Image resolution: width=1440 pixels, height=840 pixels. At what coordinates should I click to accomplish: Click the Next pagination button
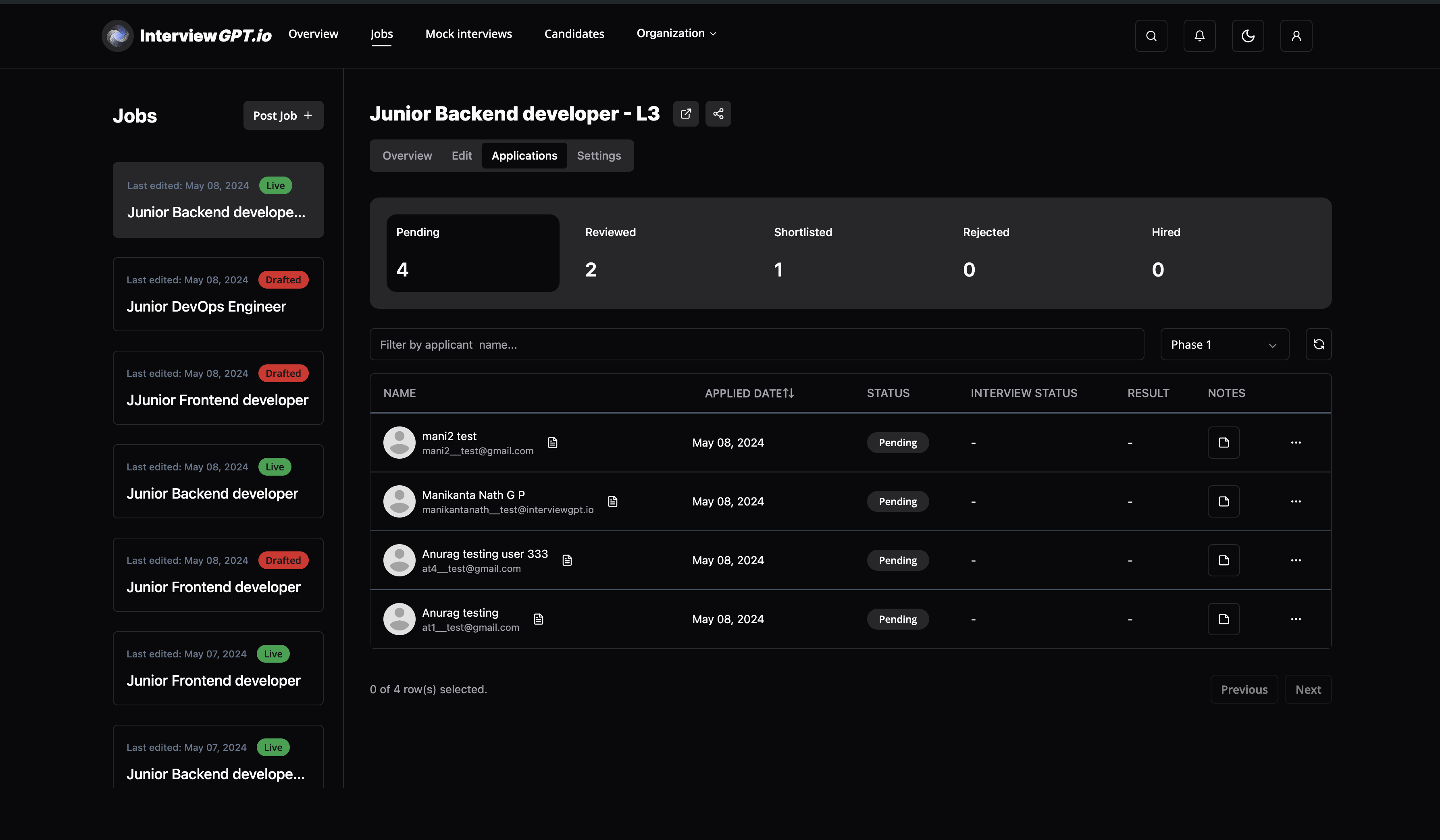pos(1307,690)
